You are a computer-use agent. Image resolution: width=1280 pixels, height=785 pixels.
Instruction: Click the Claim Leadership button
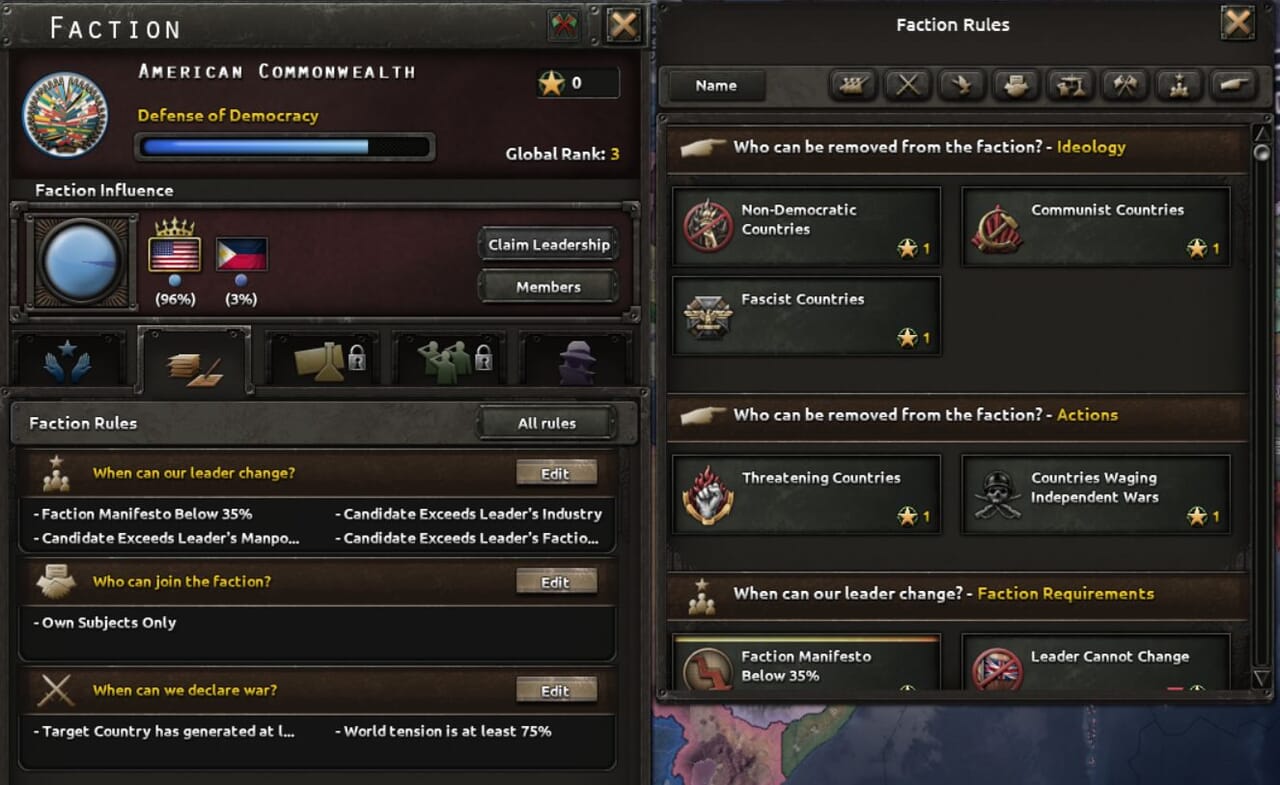(x=548, y=245)
